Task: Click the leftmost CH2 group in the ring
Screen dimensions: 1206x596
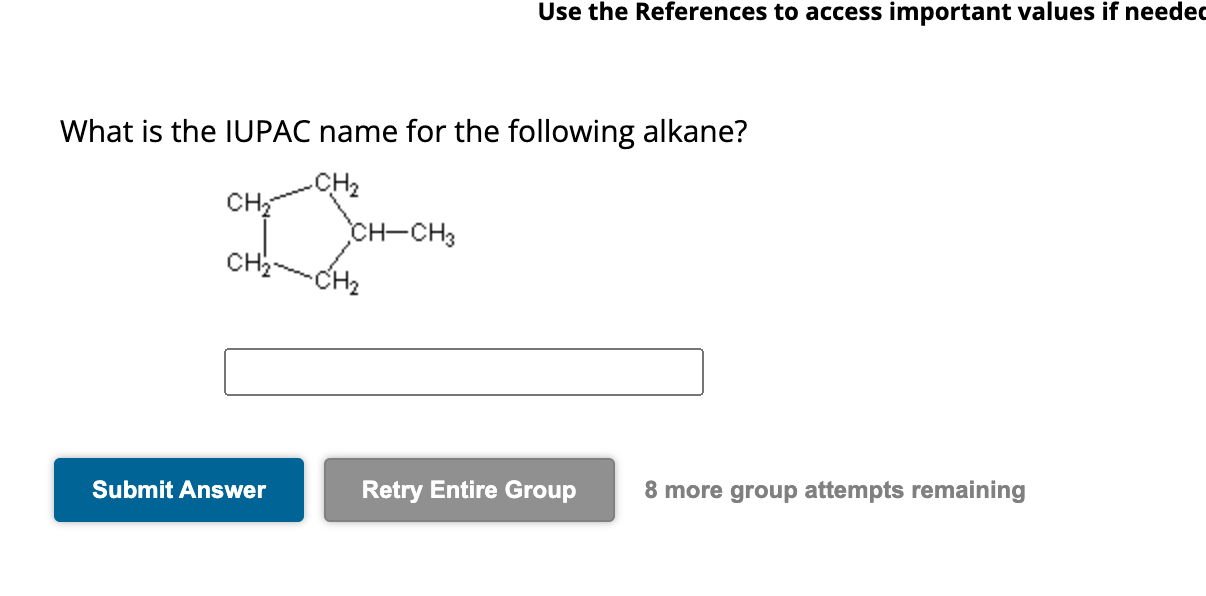Action: (246, 203)
